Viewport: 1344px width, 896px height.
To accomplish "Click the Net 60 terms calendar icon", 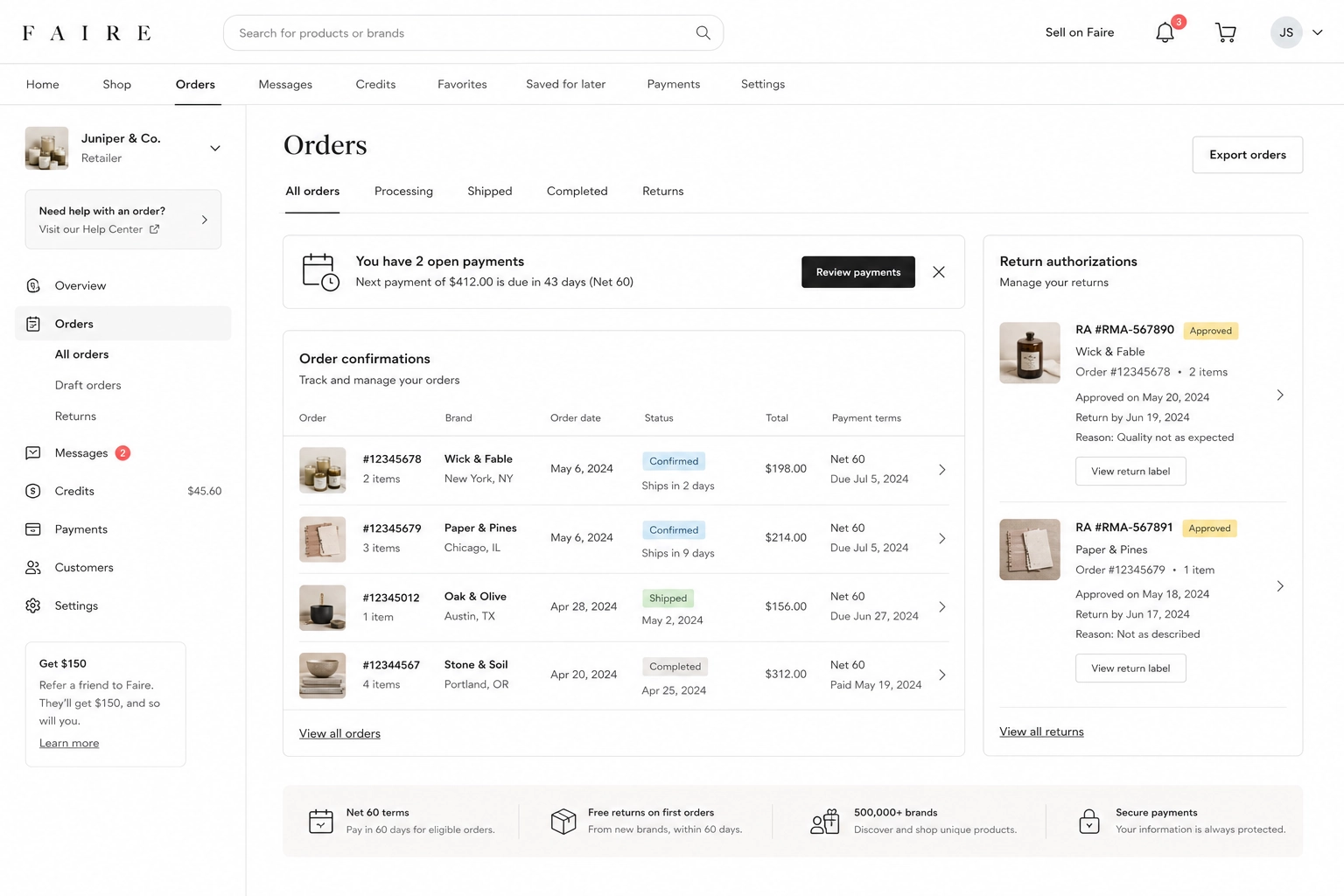I will pos(321,822).
